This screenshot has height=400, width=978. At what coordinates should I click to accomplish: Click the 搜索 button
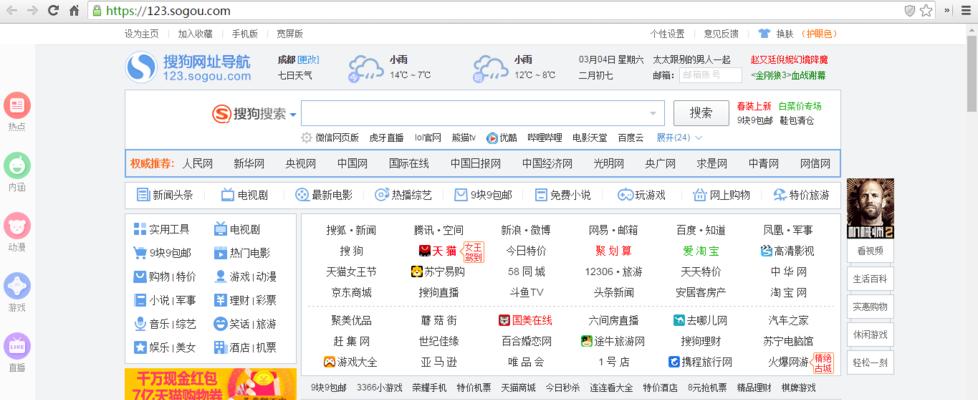point(701,113)
